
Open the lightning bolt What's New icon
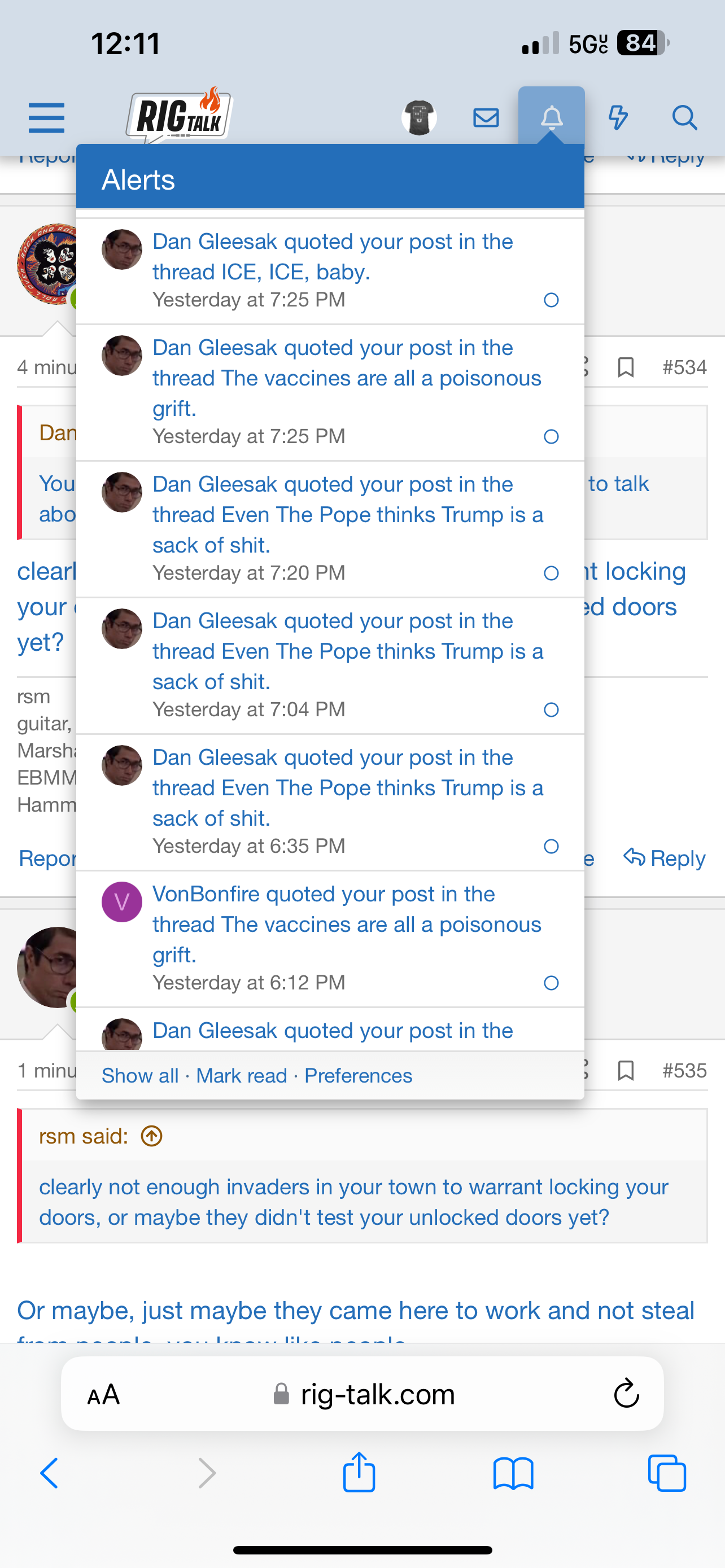click(618, 117)
